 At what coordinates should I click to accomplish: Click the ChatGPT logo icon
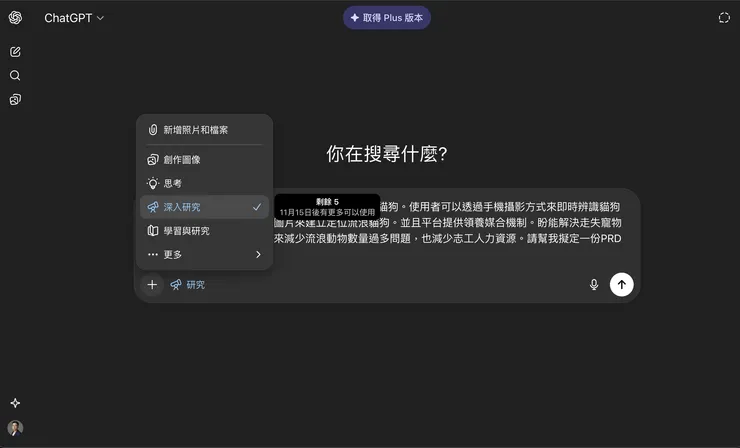click(15, 18)
